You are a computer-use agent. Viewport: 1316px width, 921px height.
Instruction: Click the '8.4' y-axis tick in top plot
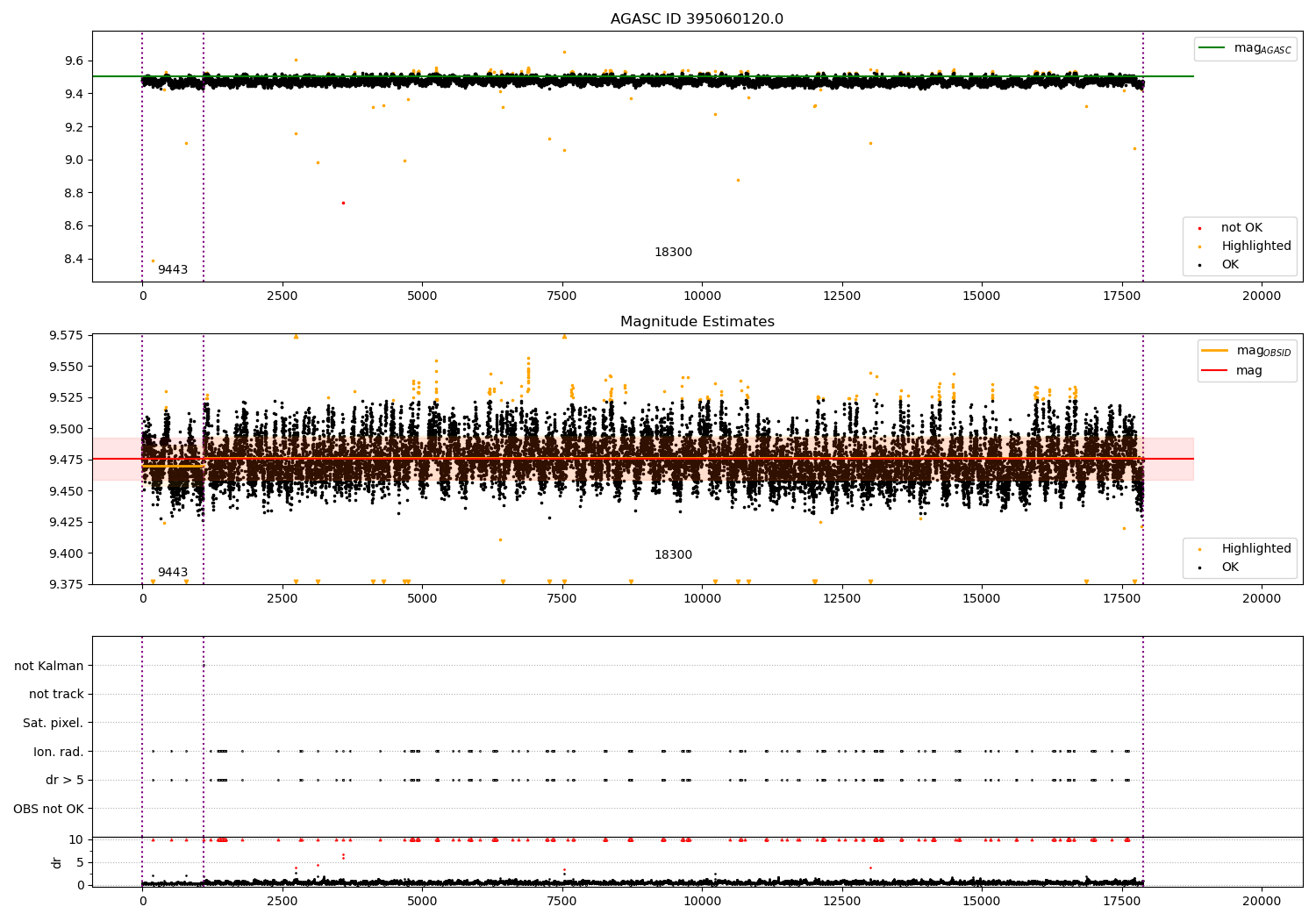point(75,259)
